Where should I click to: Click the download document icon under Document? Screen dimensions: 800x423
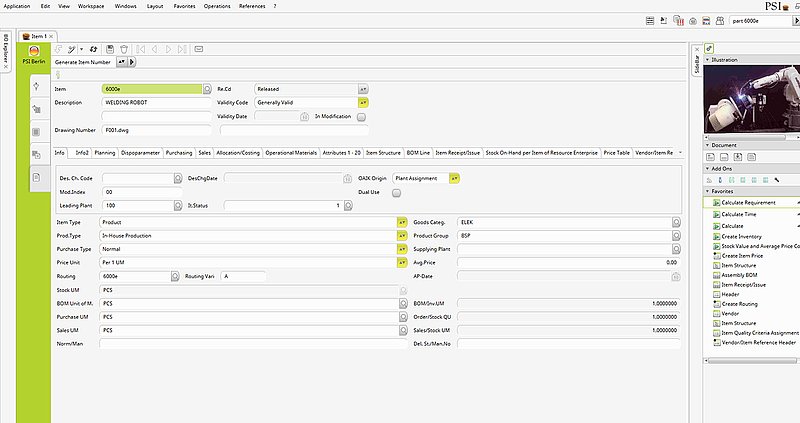click(738, 157)
